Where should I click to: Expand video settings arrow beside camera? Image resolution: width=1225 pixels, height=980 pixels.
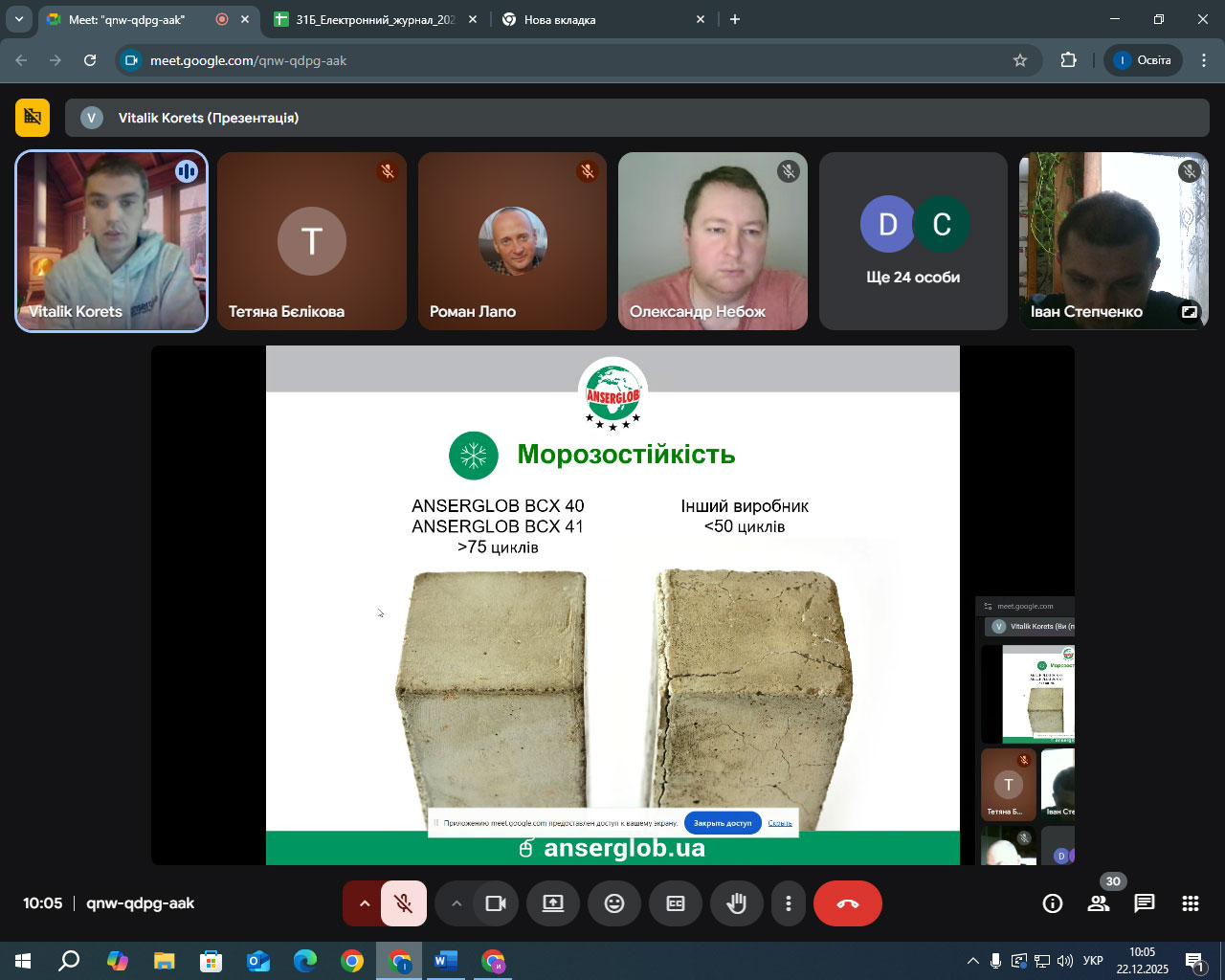[x=457, y=903]
